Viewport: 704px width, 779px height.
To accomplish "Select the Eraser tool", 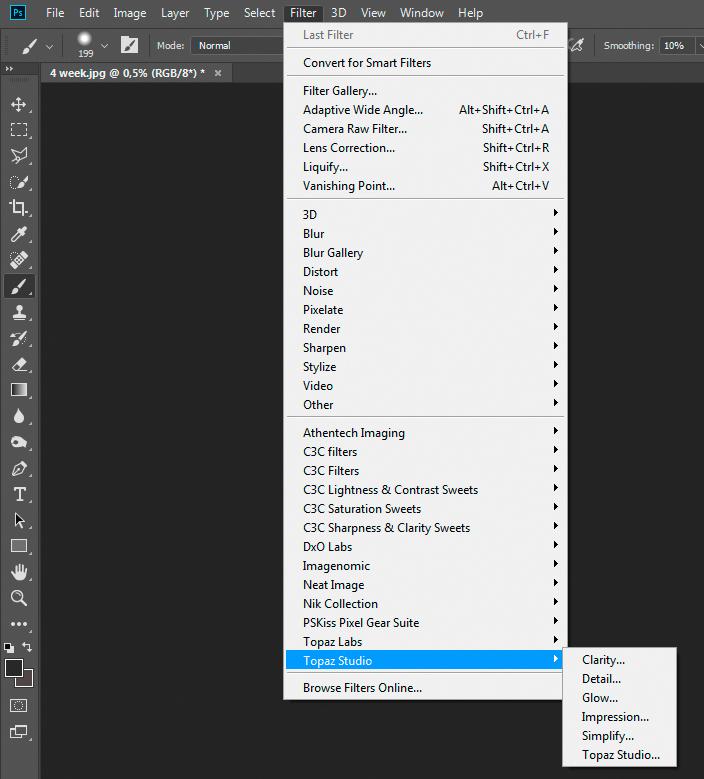I will tap(19, 365).
